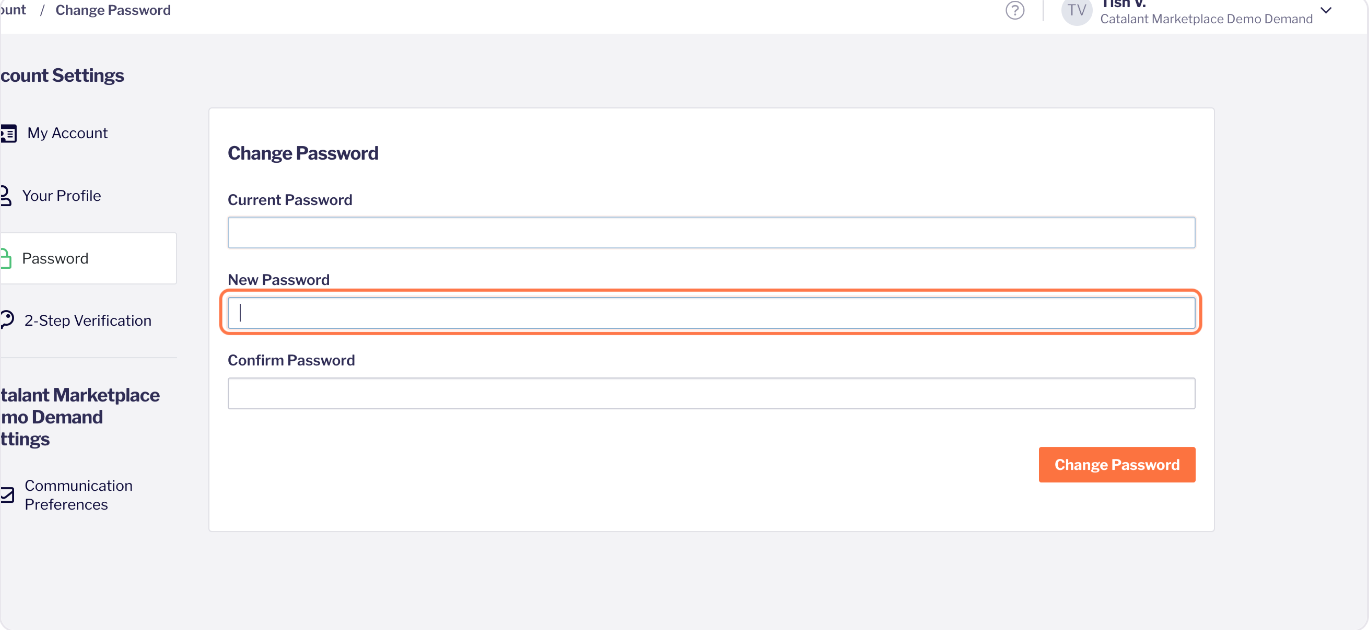The width and height of the screenshot is (1372, 630).
Task: Click the Communication Preferences envelope icon
Action: pos(7,495)
